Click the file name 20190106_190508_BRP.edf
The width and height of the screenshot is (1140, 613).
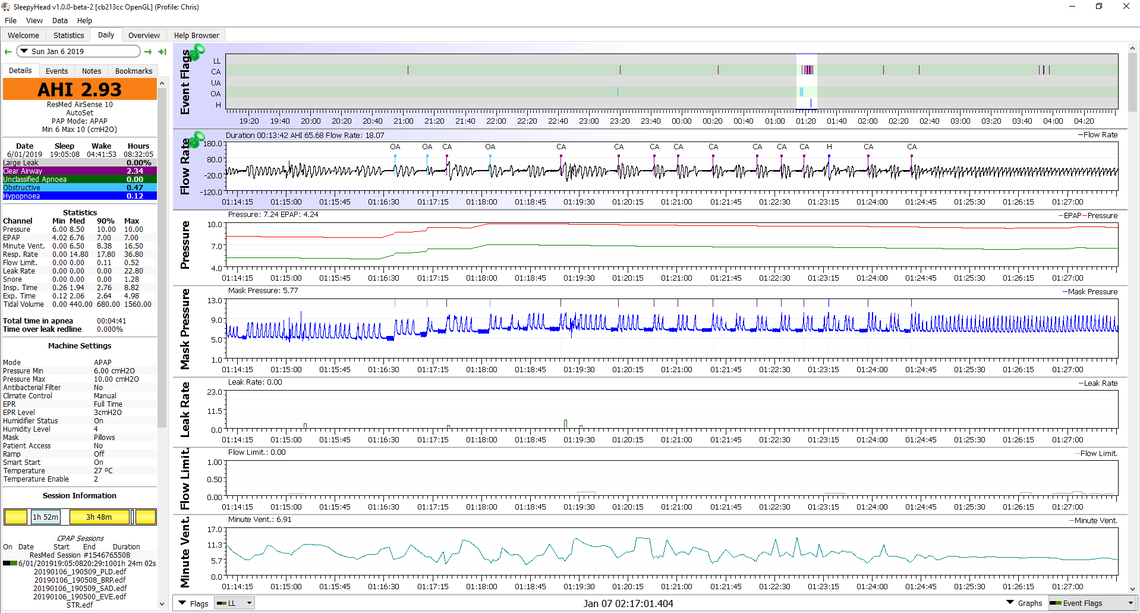click(x=80, y=580)
